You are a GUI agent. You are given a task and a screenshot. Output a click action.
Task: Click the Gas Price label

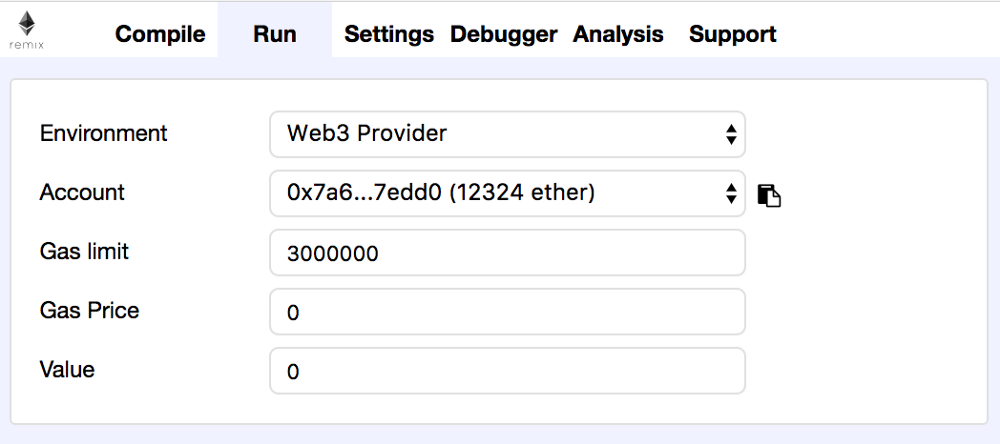point(89,310)
